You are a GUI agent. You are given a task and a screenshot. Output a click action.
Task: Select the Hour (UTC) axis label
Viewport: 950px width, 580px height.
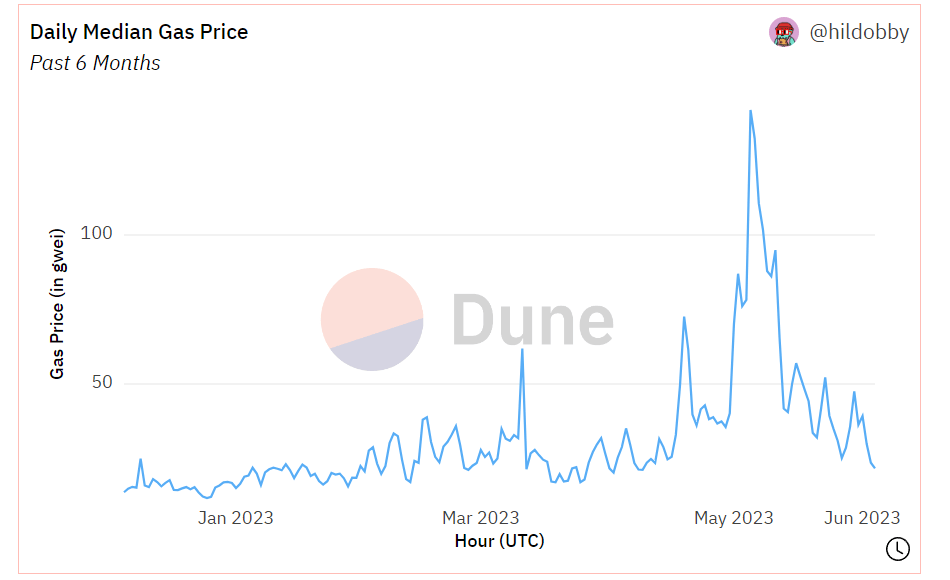(x=499, y=541)
